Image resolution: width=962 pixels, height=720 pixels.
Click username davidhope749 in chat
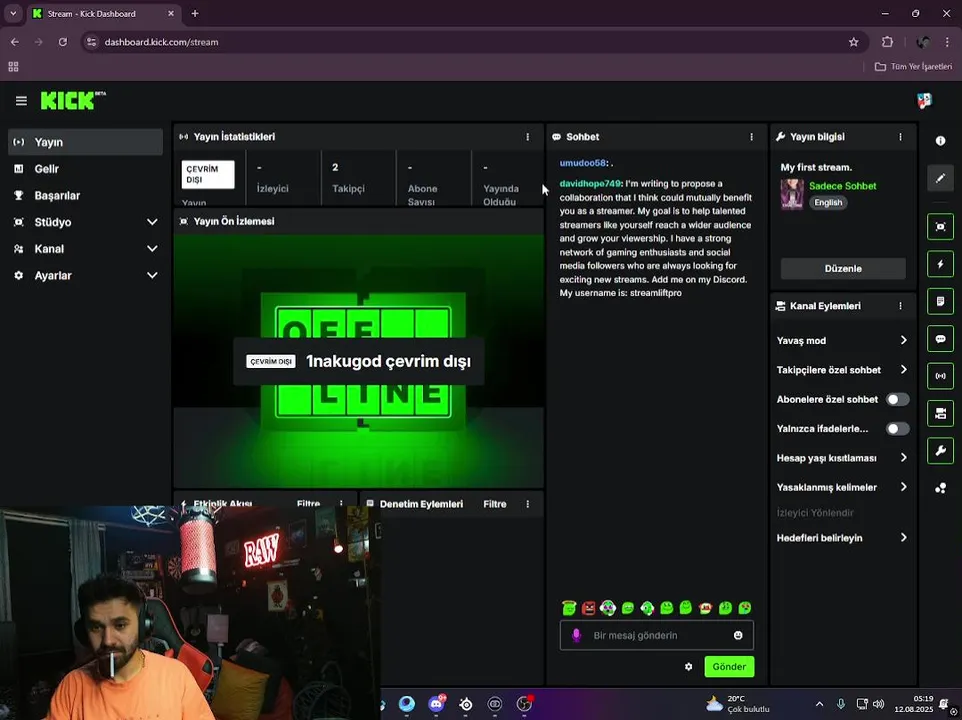point(590,184)
